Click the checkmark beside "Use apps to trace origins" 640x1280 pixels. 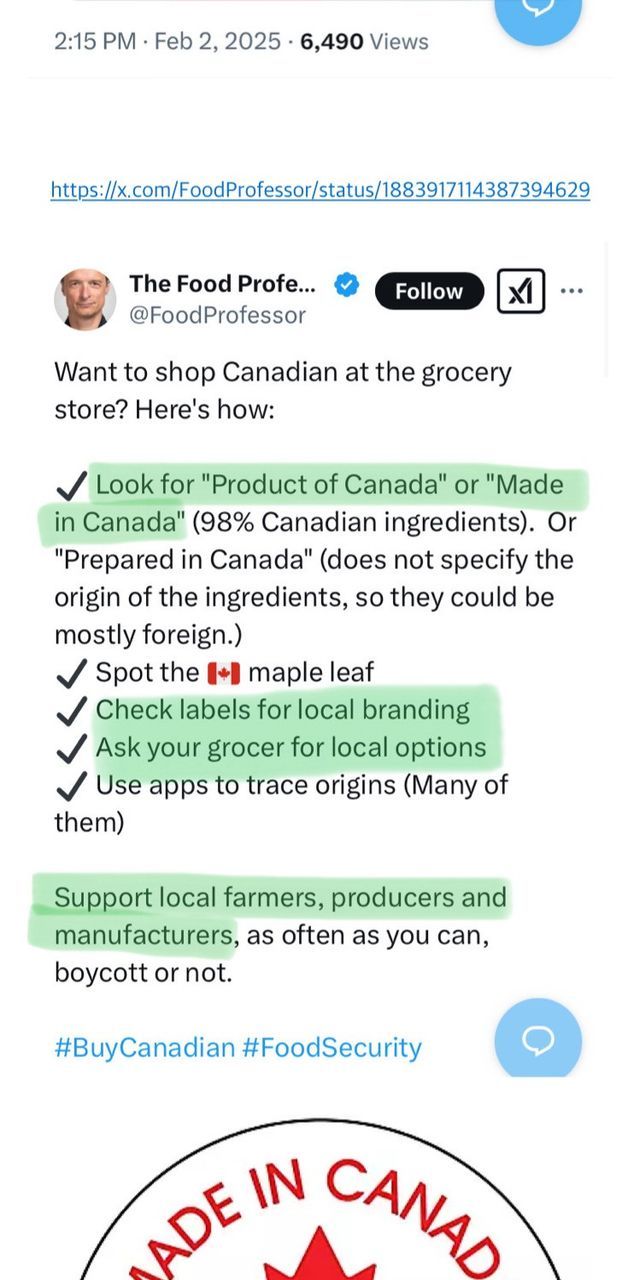tap(70, 786)
